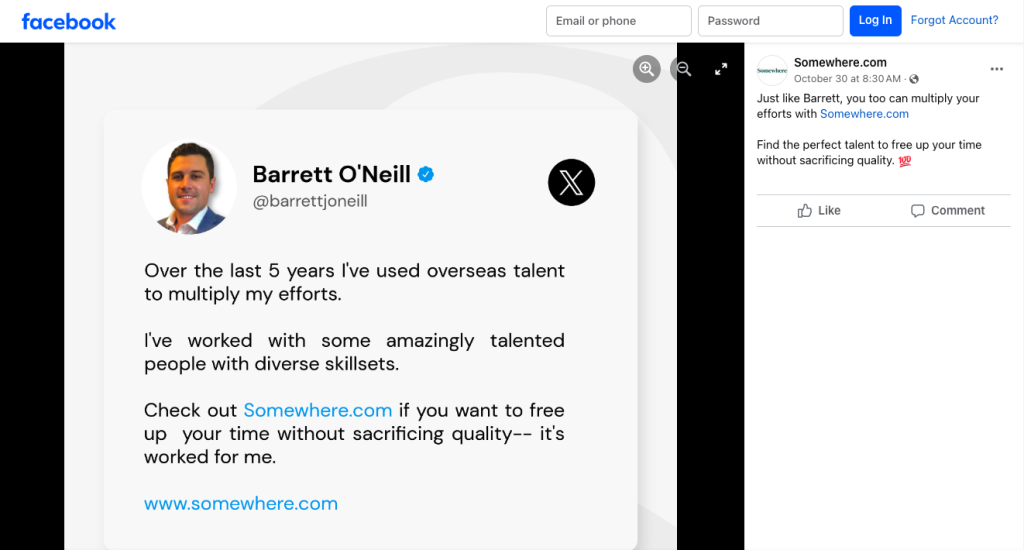The image size is (1024, 550).
Task: Focus the Email or phone field
Action: coord(618,21)
